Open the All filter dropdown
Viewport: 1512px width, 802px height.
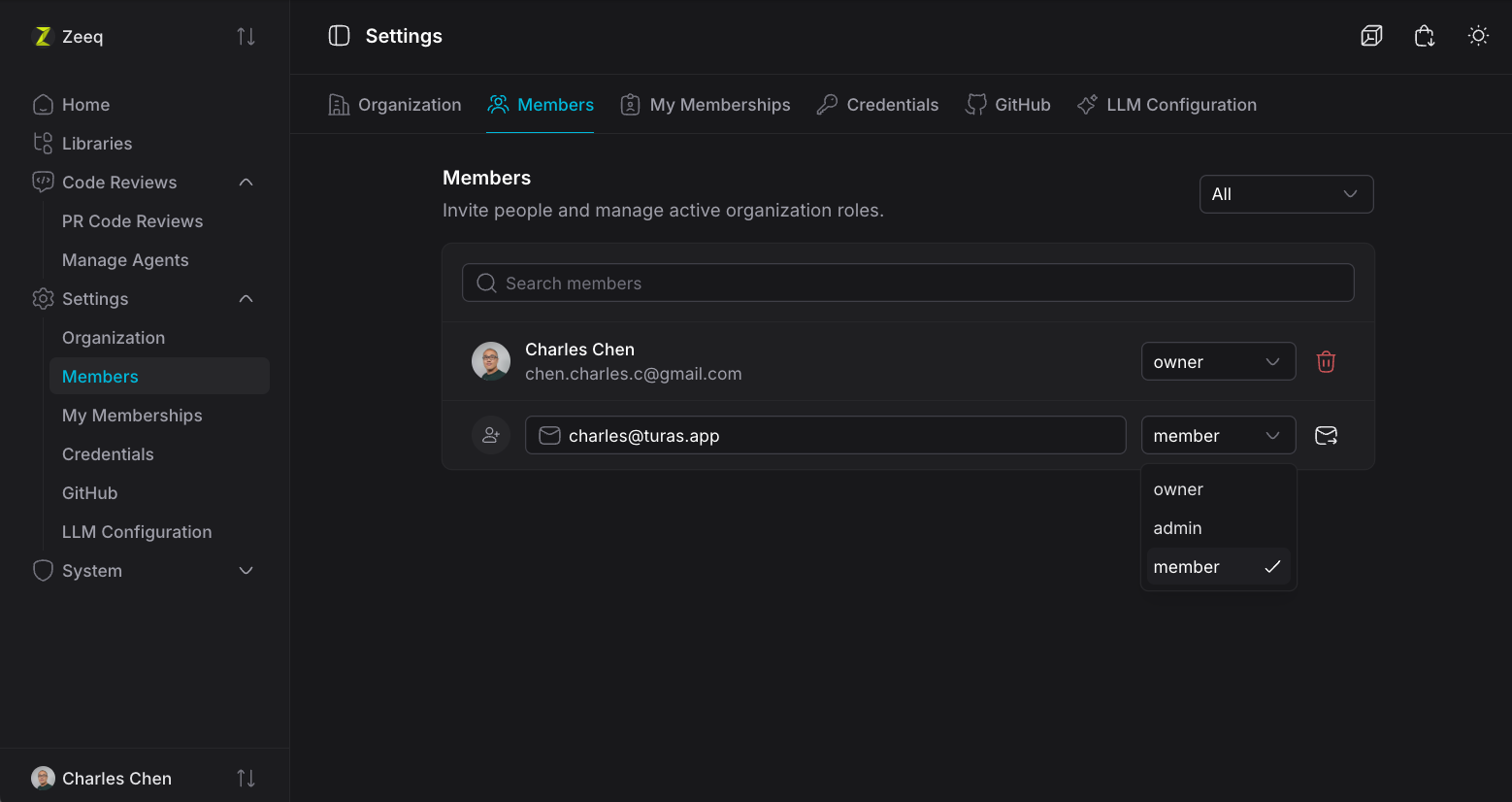point(1286,194)
